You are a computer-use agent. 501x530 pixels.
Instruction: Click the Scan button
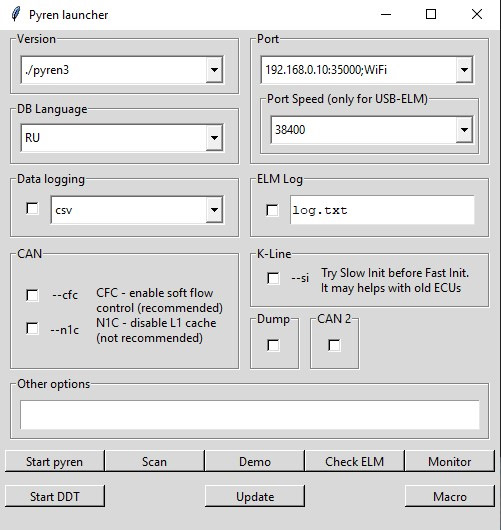[x=154, y=461]
